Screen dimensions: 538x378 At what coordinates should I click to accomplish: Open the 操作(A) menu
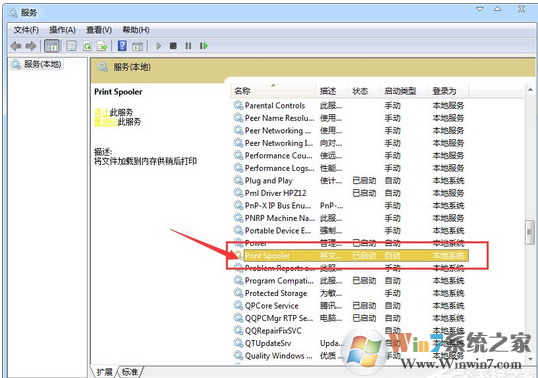click(x=62, y=30)
